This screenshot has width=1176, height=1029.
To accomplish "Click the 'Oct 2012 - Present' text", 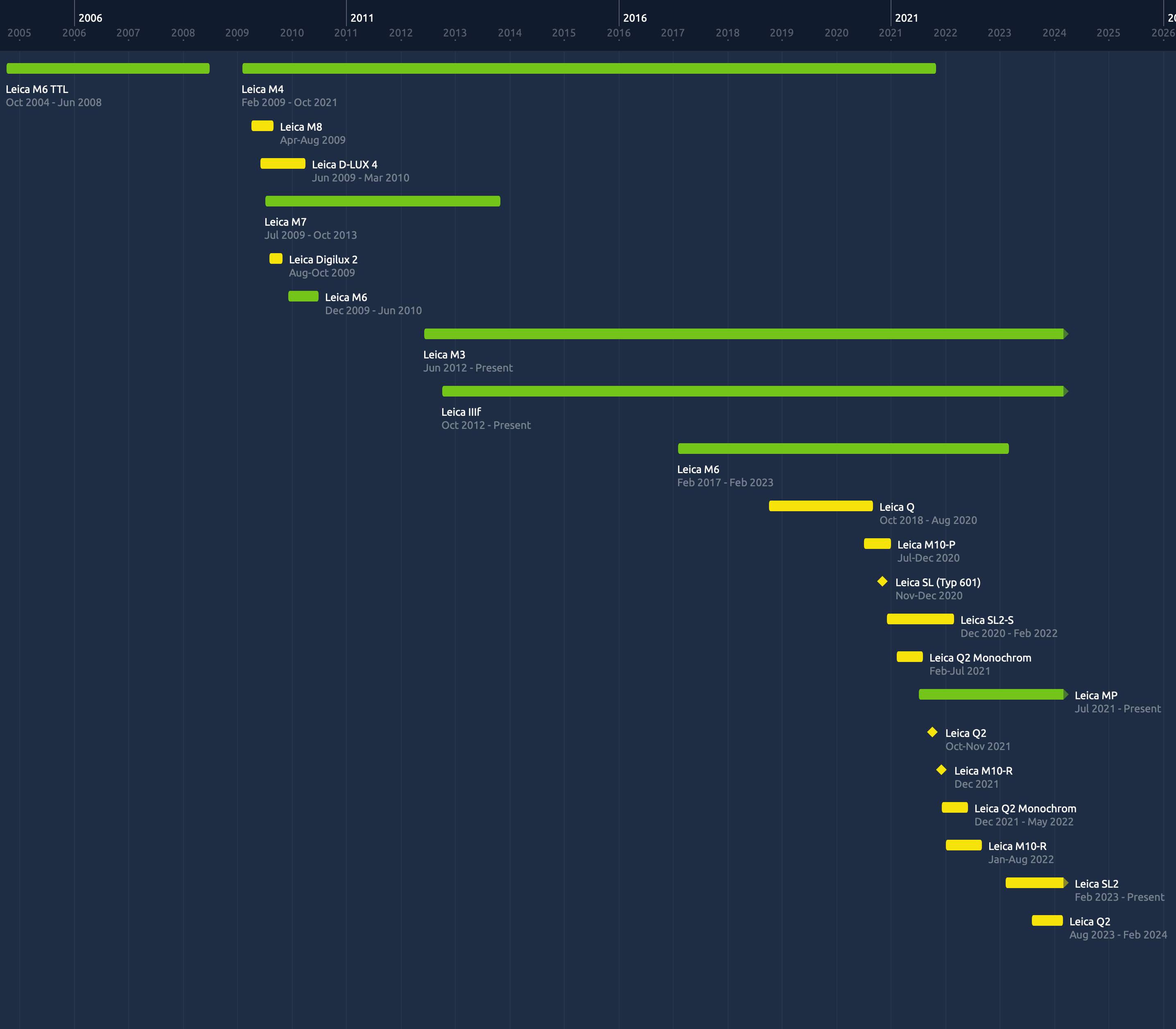I will 486,426.
